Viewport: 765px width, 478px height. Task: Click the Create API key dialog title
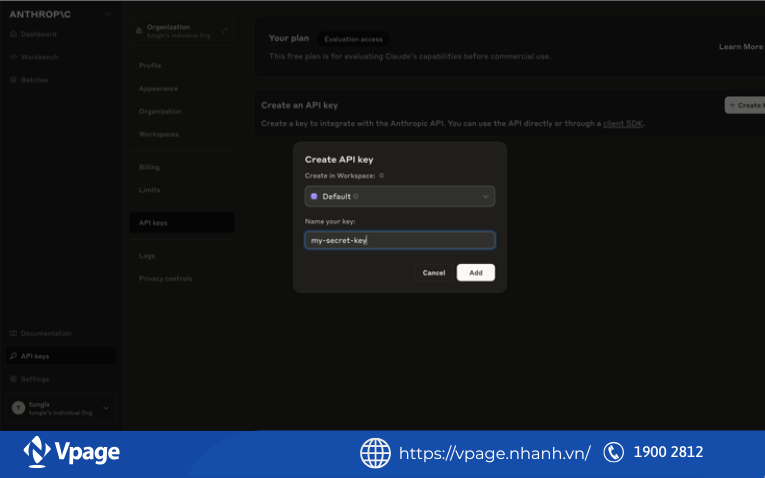pos(339,160)
